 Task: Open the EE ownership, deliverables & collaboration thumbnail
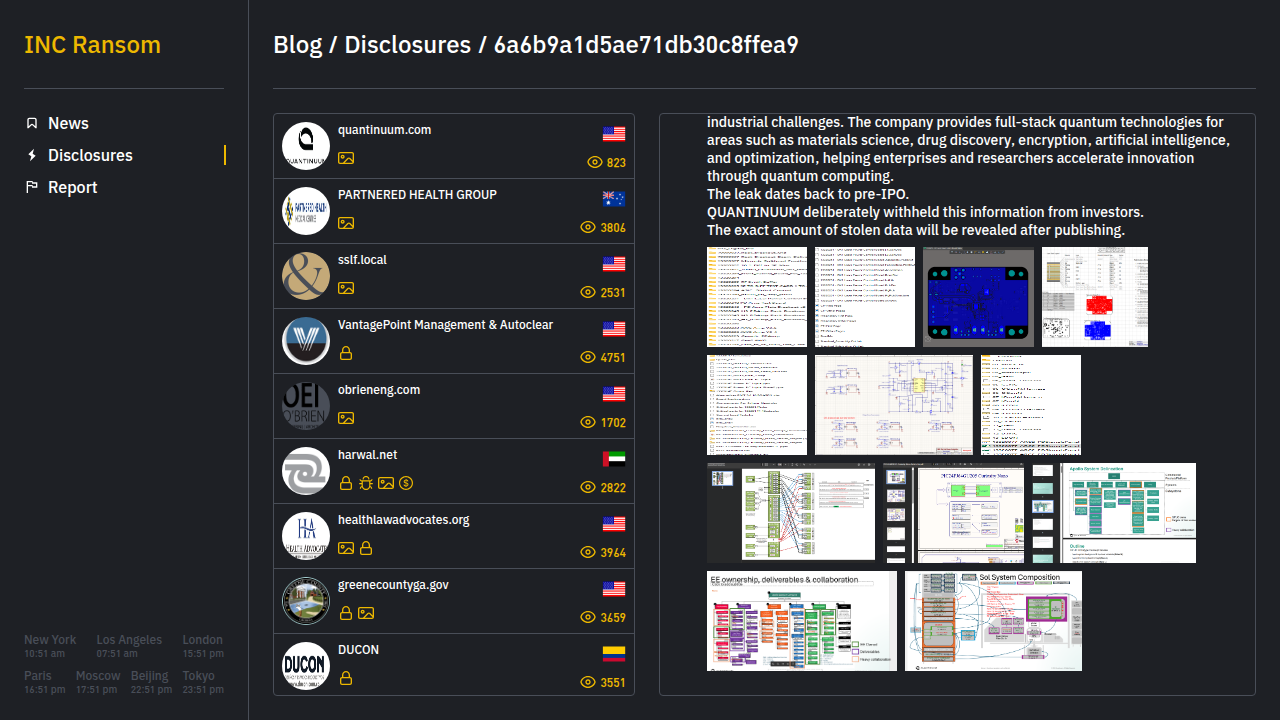(x=802, y=621)
